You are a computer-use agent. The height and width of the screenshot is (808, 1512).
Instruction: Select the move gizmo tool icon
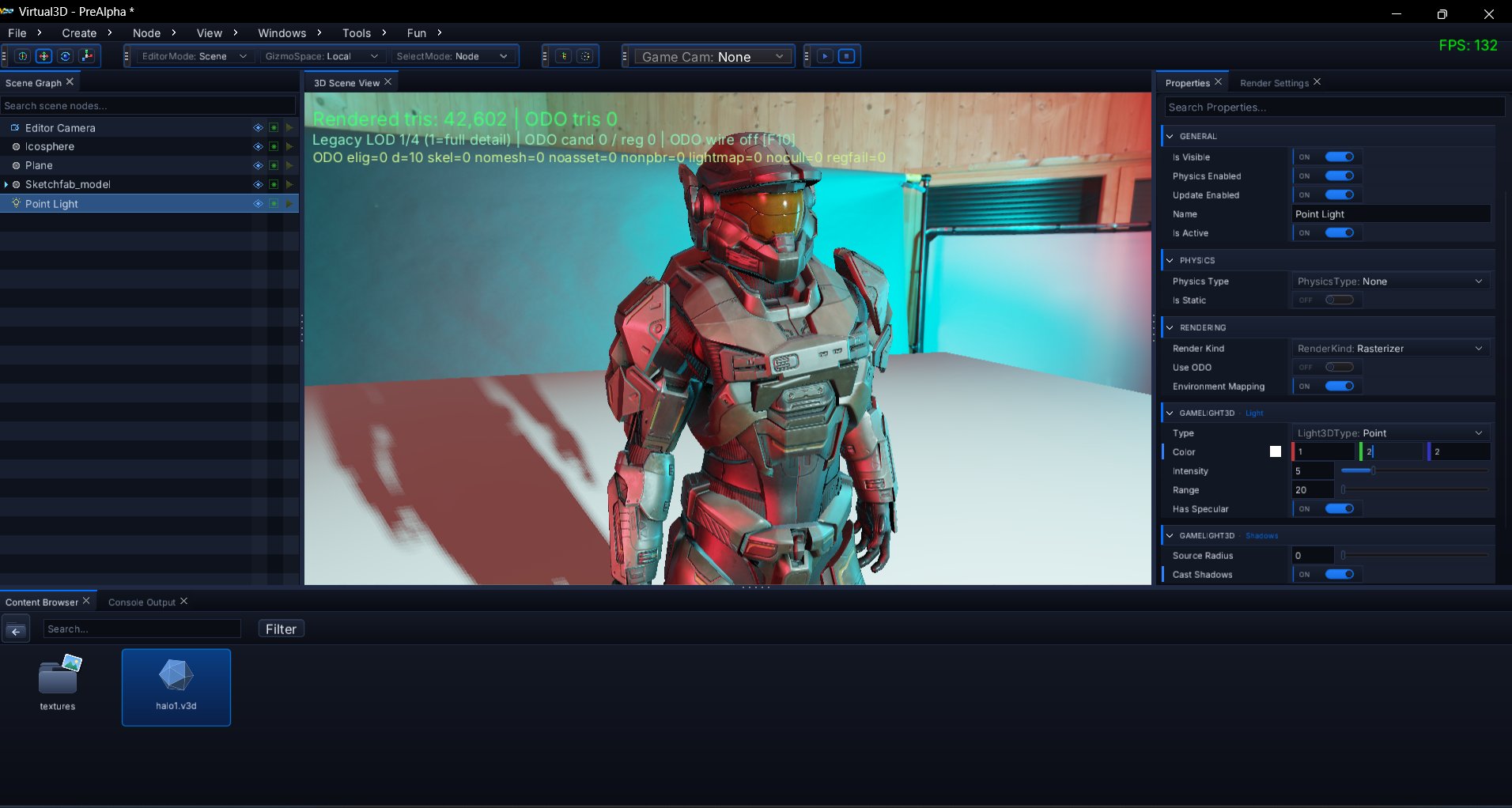click(44, 56)
